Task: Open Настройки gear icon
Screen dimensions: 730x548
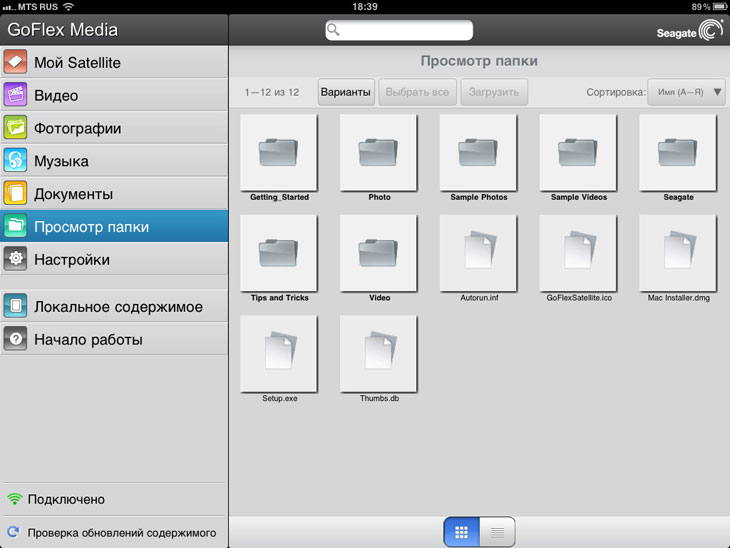Action: [15, 260]
